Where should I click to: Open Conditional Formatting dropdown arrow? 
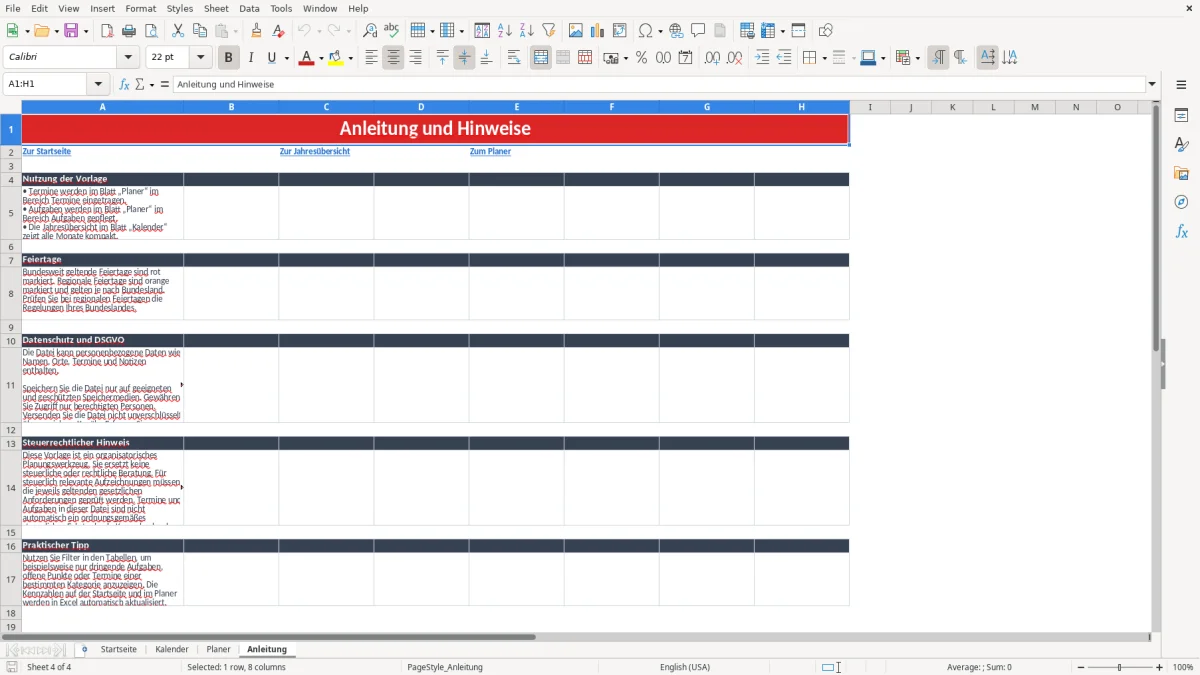coord(917,58)
